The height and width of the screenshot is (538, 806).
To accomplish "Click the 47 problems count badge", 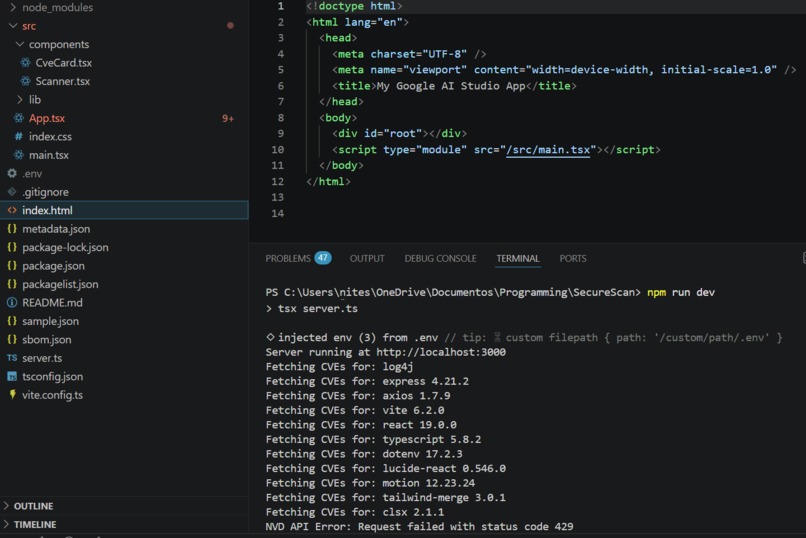I will (323, 258).
